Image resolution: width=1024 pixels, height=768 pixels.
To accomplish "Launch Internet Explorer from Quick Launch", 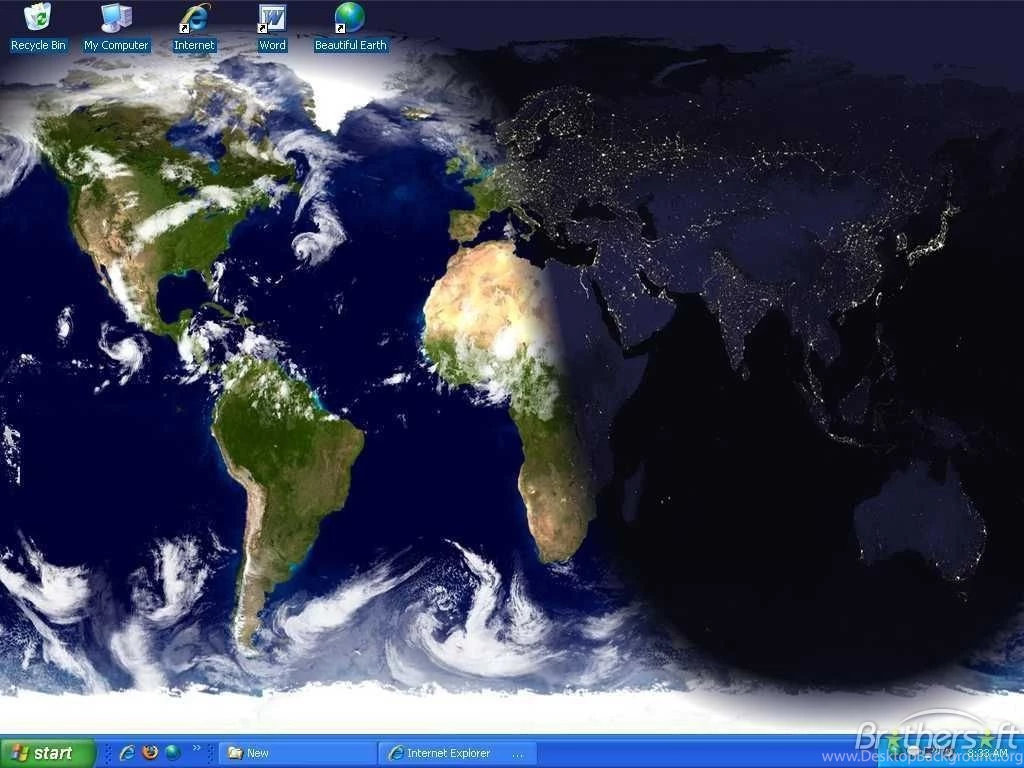I will [x=127, y=753].
